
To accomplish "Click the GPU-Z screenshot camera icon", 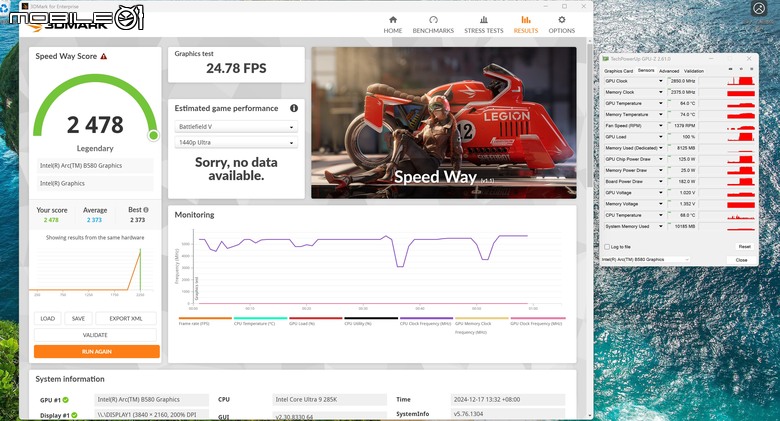I will click(x=731, y=69).
